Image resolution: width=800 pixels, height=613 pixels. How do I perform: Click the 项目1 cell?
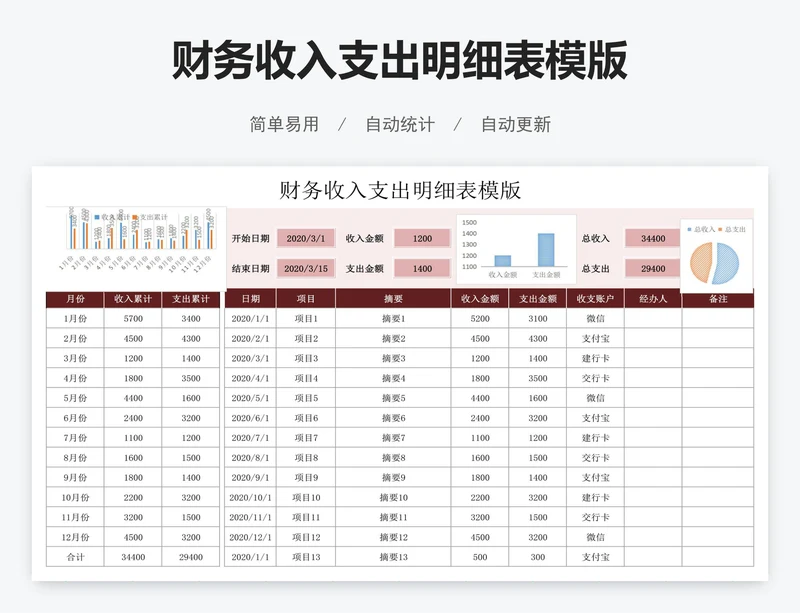tap(306, 318)
